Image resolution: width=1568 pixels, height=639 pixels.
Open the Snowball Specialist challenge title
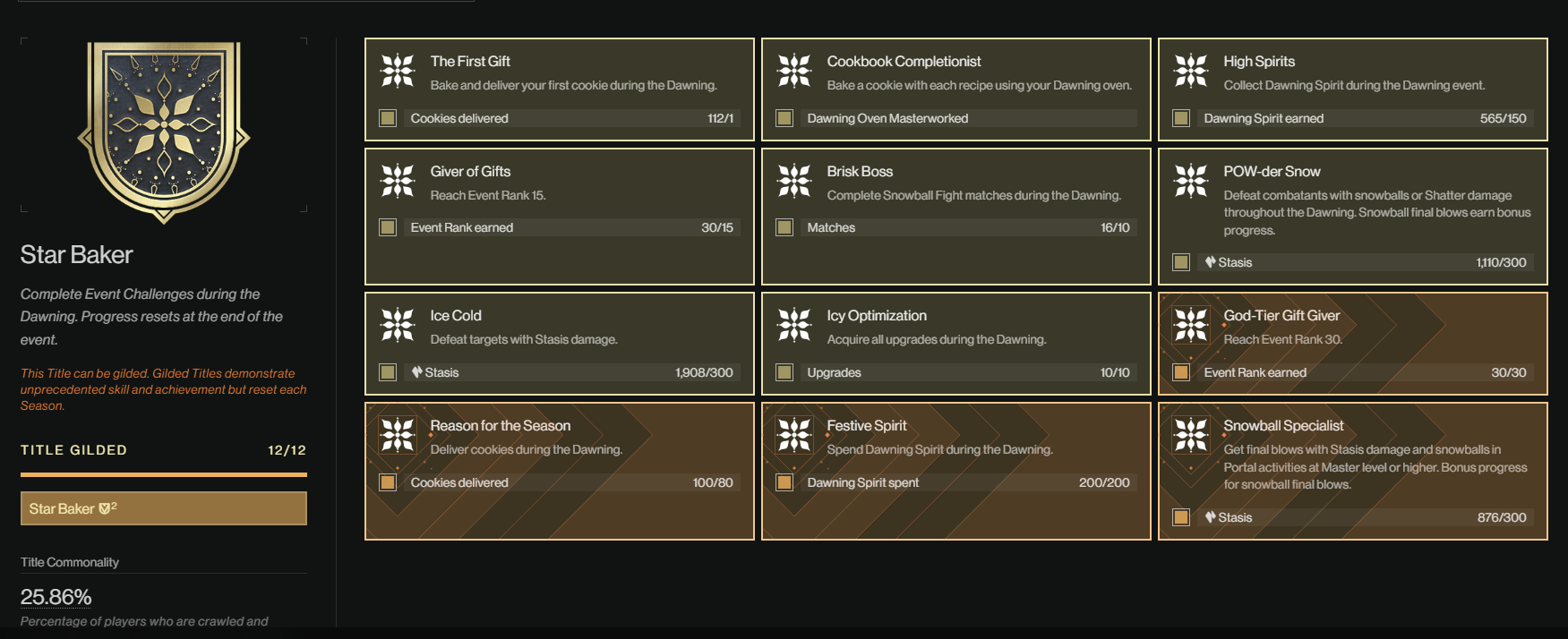[x=1283, y=425]
